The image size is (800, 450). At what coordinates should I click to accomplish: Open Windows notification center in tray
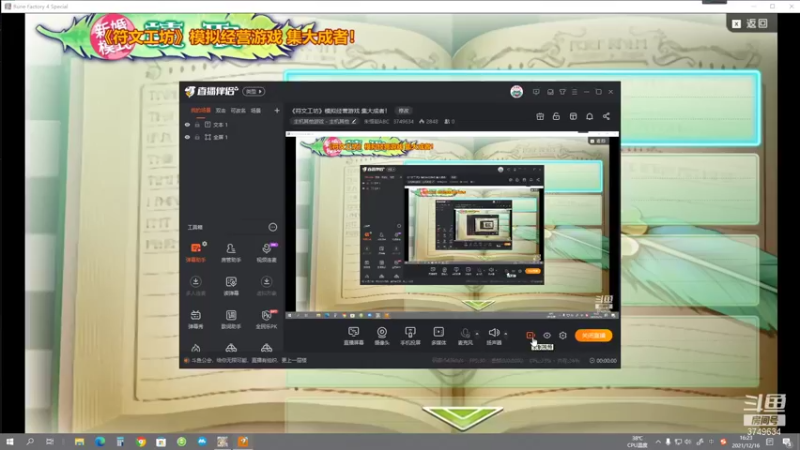tap(787, 442)
